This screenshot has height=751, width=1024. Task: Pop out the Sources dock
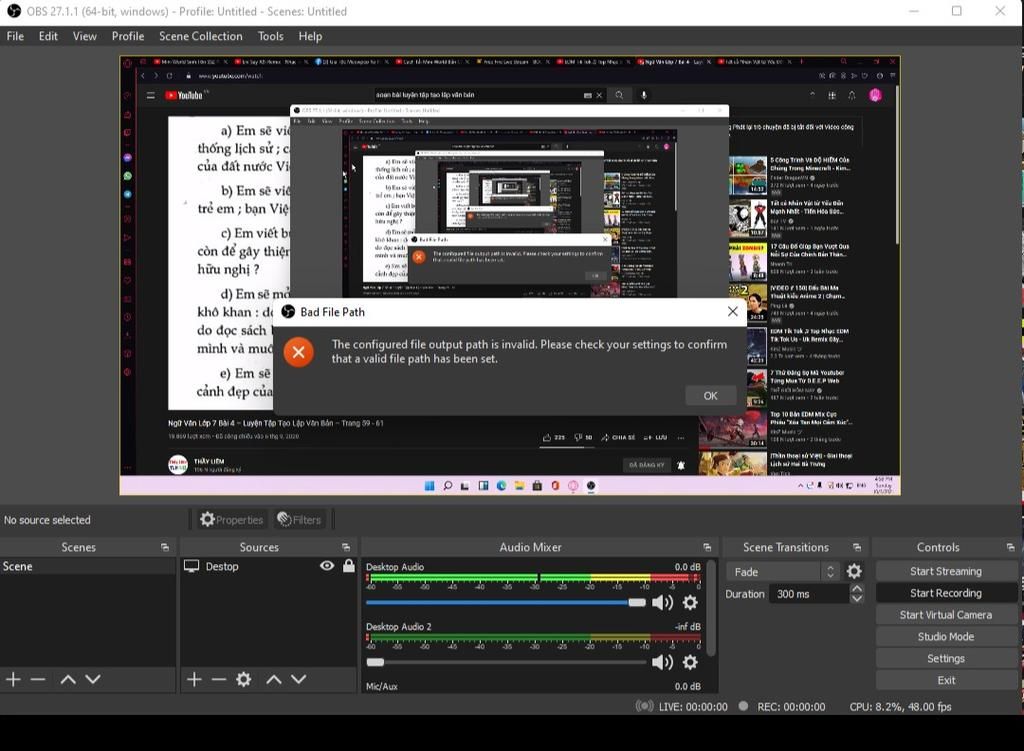coord(345,547)
